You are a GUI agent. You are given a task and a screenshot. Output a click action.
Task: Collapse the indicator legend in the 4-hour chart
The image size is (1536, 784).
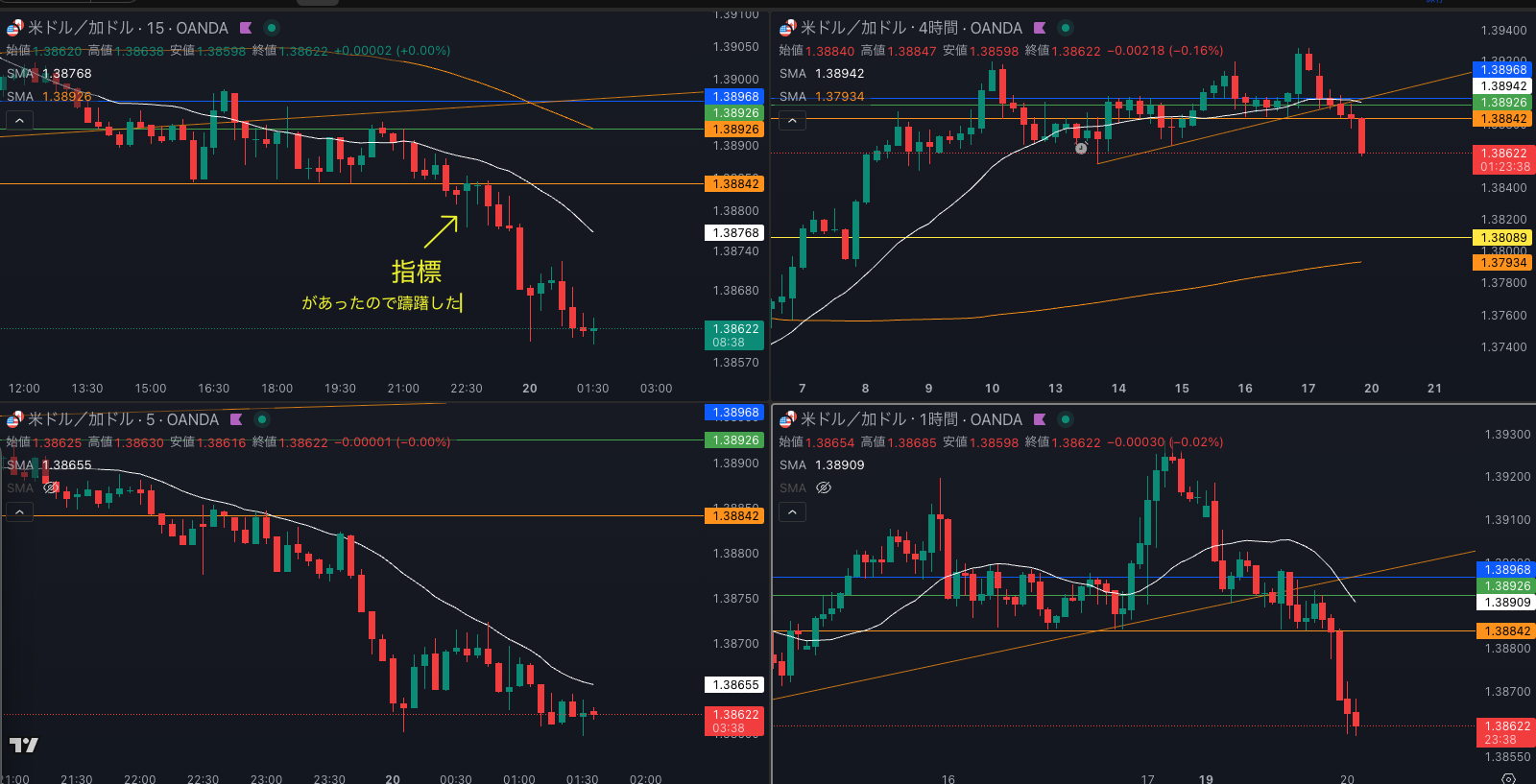coord(792,120)
